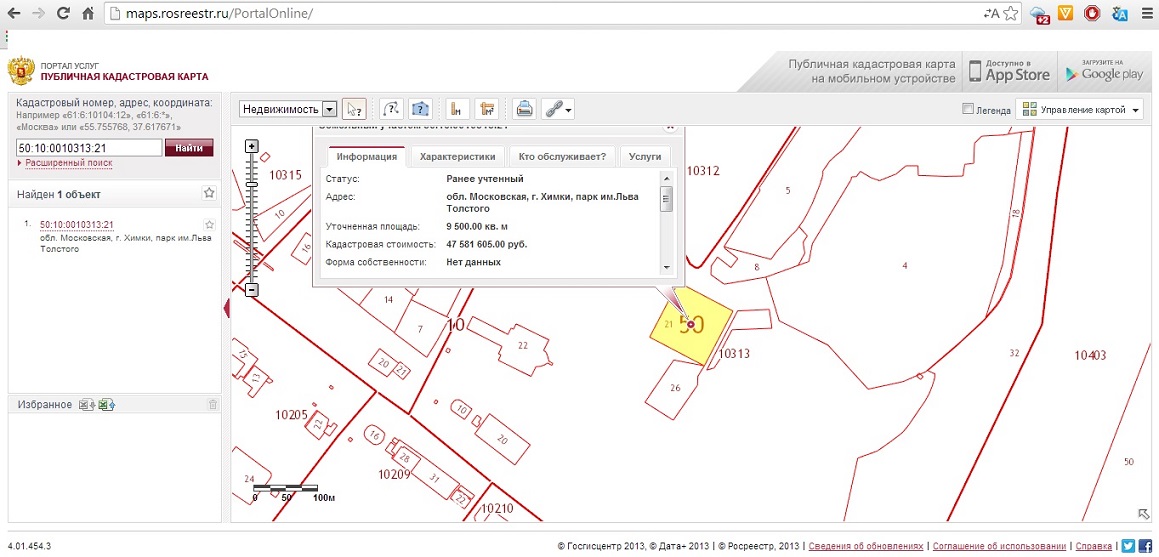Viewport: 1159px width, 557px height.
Task: Focus the cadastral number search field
Action: click(89, 148)
